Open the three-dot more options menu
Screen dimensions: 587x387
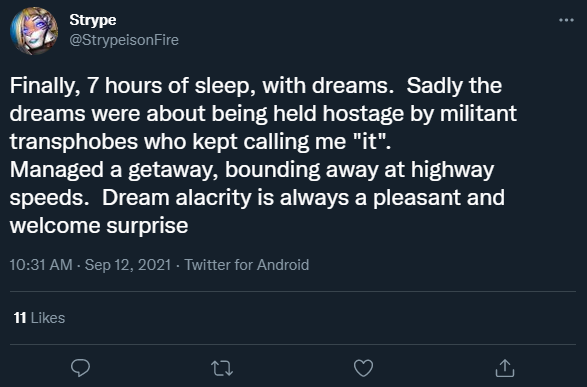click(x=566, y=20)
